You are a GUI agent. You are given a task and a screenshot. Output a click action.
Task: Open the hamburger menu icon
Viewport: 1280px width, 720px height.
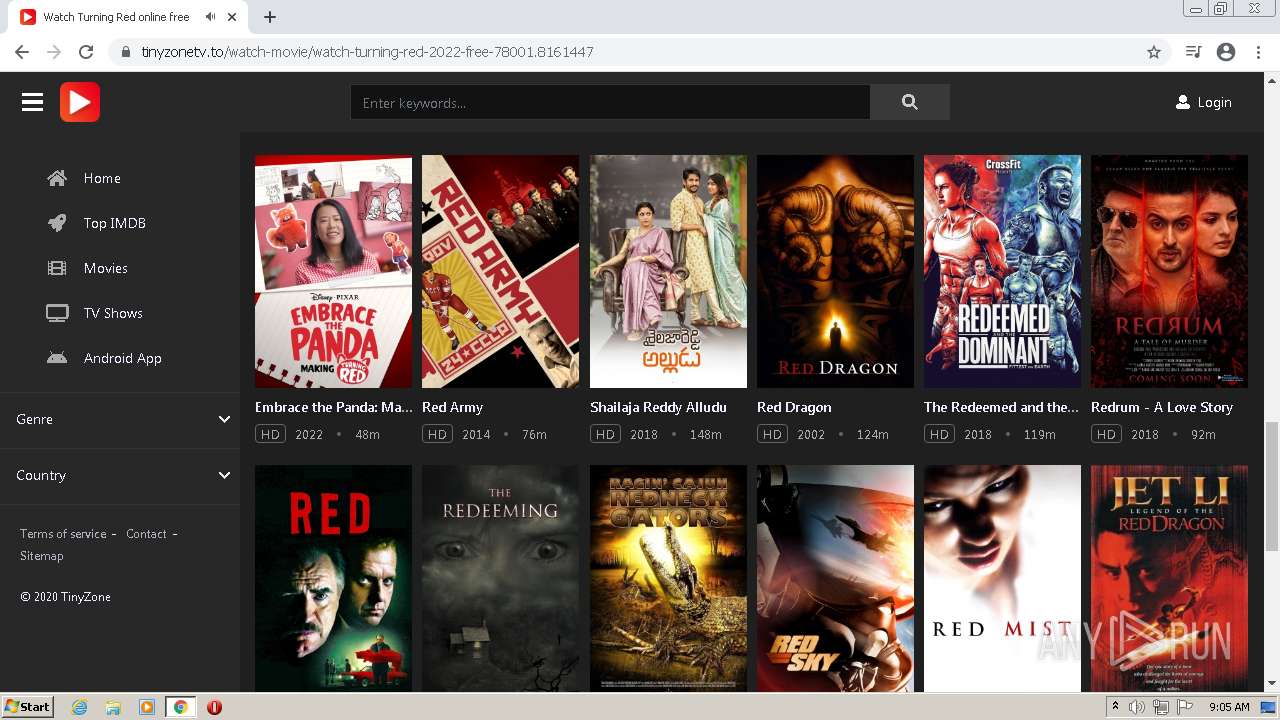point(32,102)
